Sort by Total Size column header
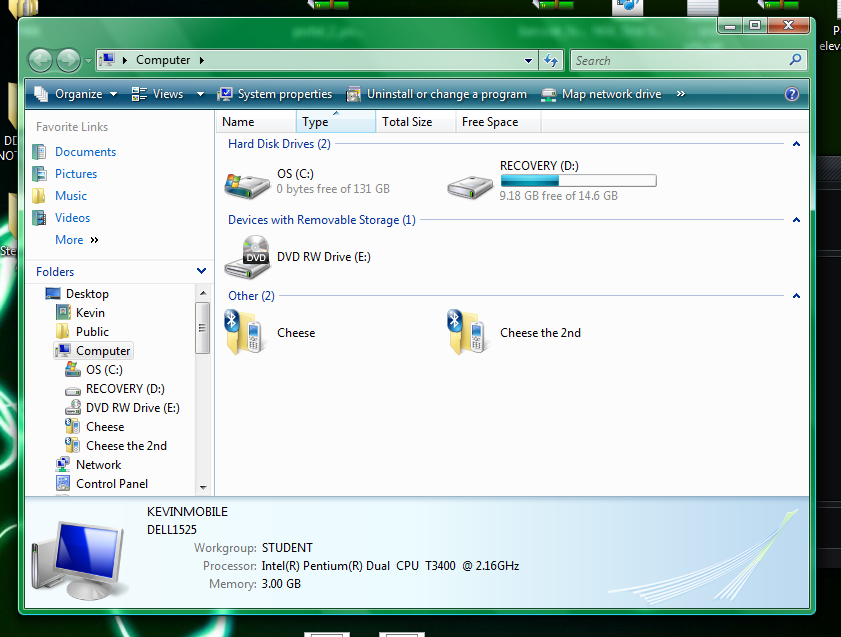841x637 pixels. tap(415, 122)
